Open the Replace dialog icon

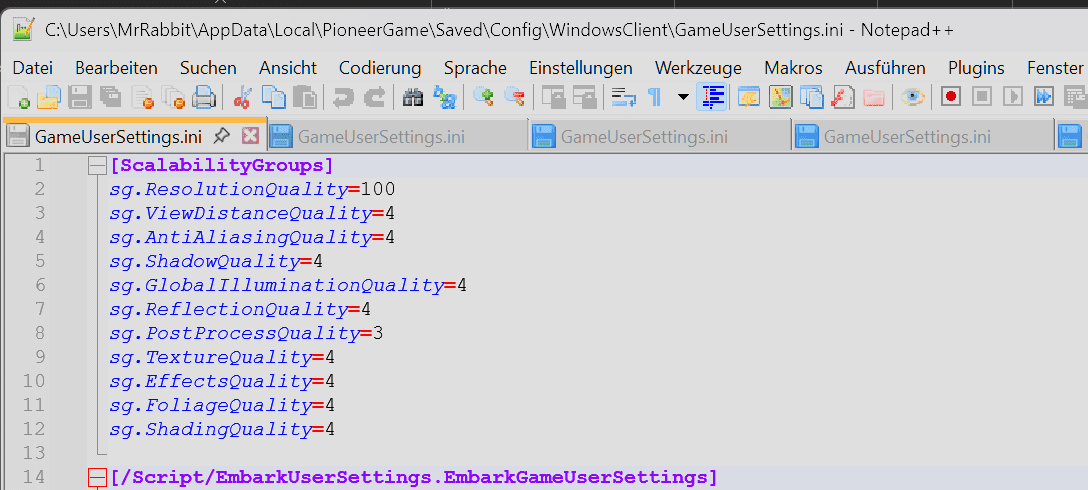coord(444,97)
